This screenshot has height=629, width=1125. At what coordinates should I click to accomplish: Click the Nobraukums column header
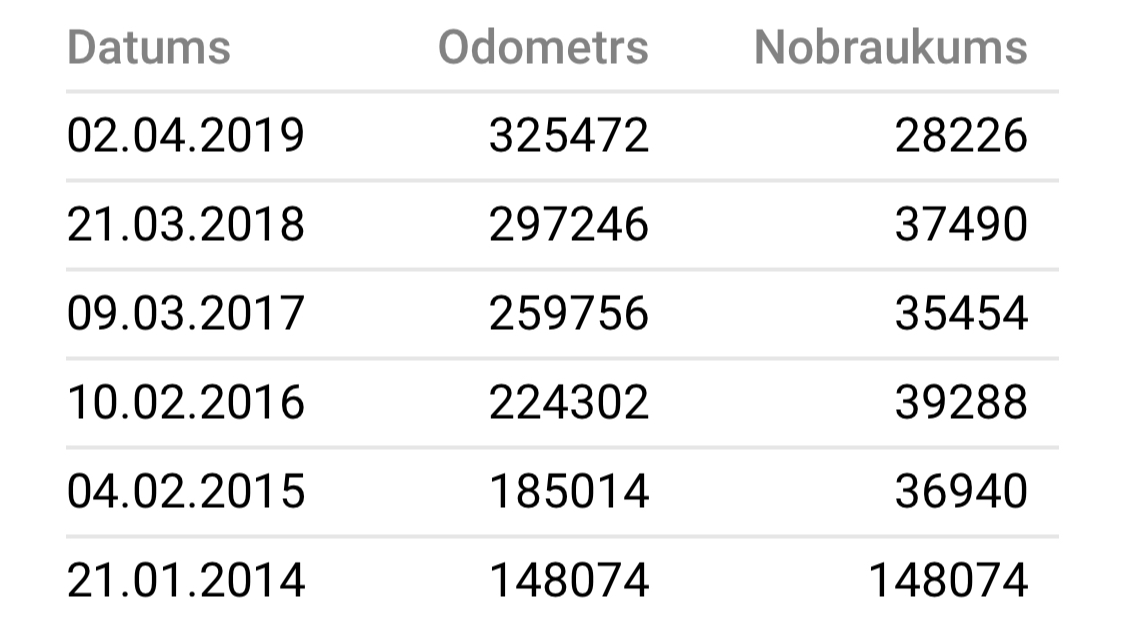click(890, 47)
